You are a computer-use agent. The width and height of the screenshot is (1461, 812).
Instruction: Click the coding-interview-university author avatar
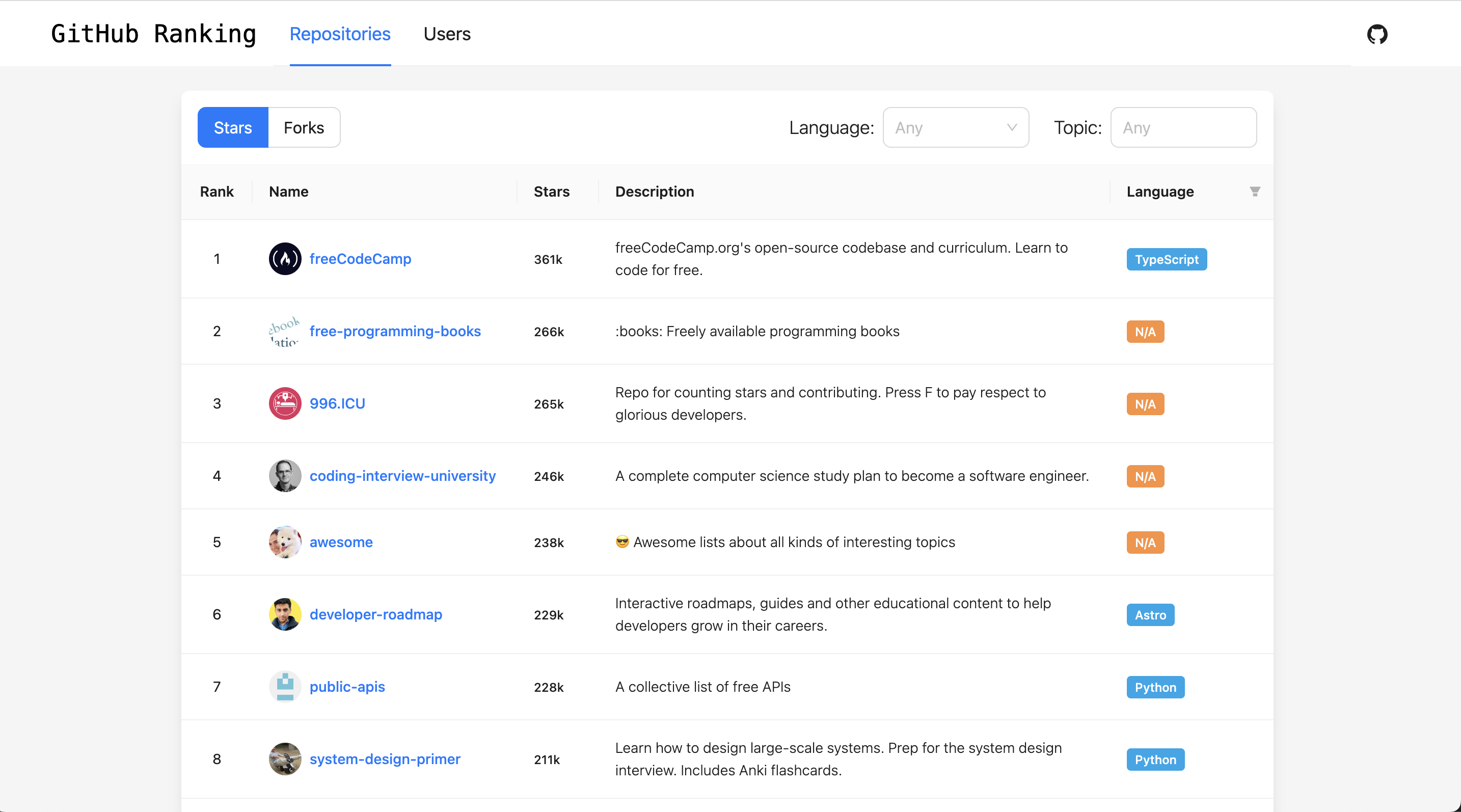[285, 476]
